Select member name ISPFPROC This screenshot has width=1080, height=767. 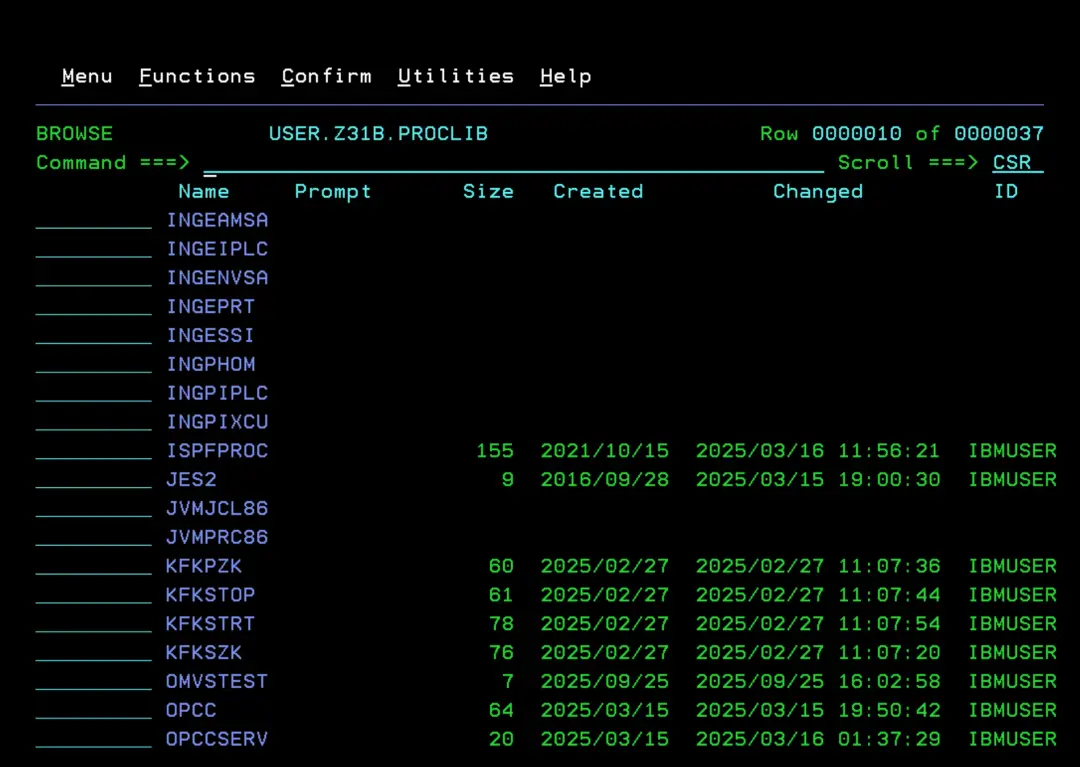tap(217, 451)
